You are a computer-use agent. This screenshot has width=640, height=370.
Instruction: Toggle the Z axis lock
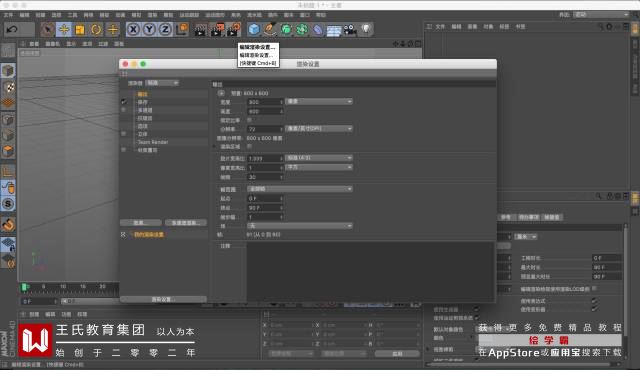point(165,29)
